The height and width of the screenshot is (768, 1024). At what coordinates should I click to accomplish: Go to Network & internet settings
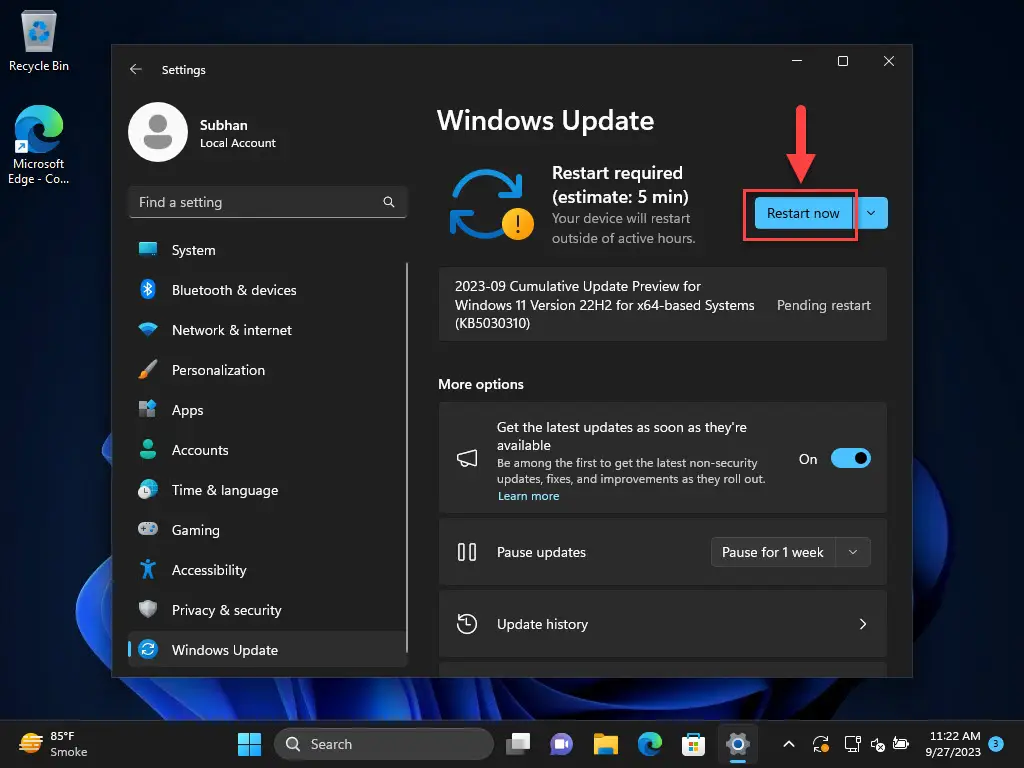click(268, 329)
